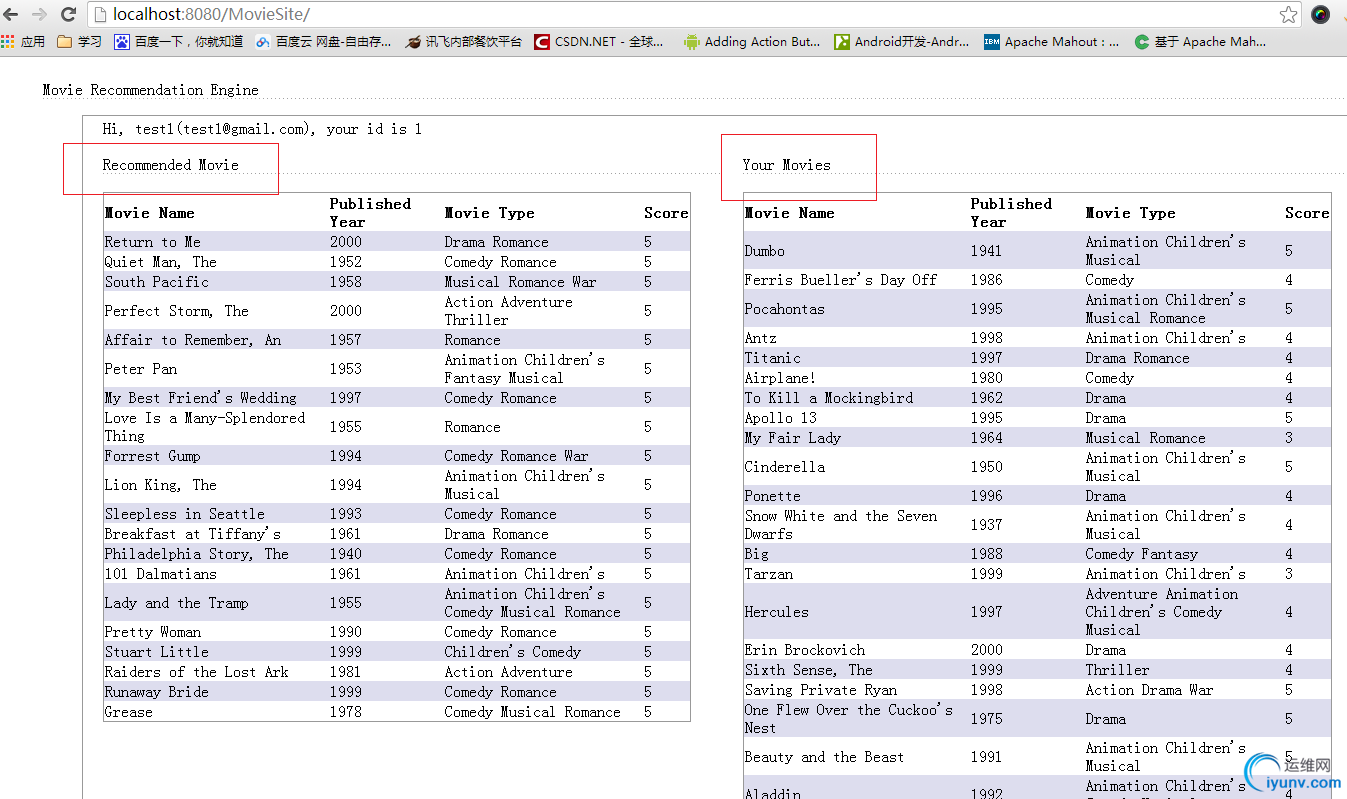Open the camera extension icon in toolbar
The height and width of the screenshot is (799, 1347).
click(x=1321, y=14)
